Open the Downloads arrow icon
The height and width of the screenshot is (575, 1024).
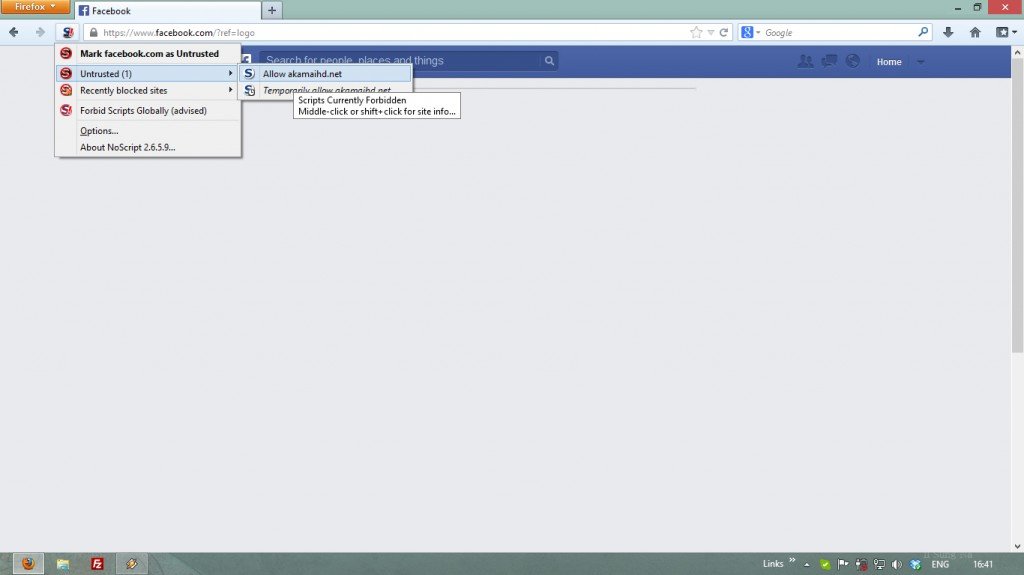tap(948, 32)
